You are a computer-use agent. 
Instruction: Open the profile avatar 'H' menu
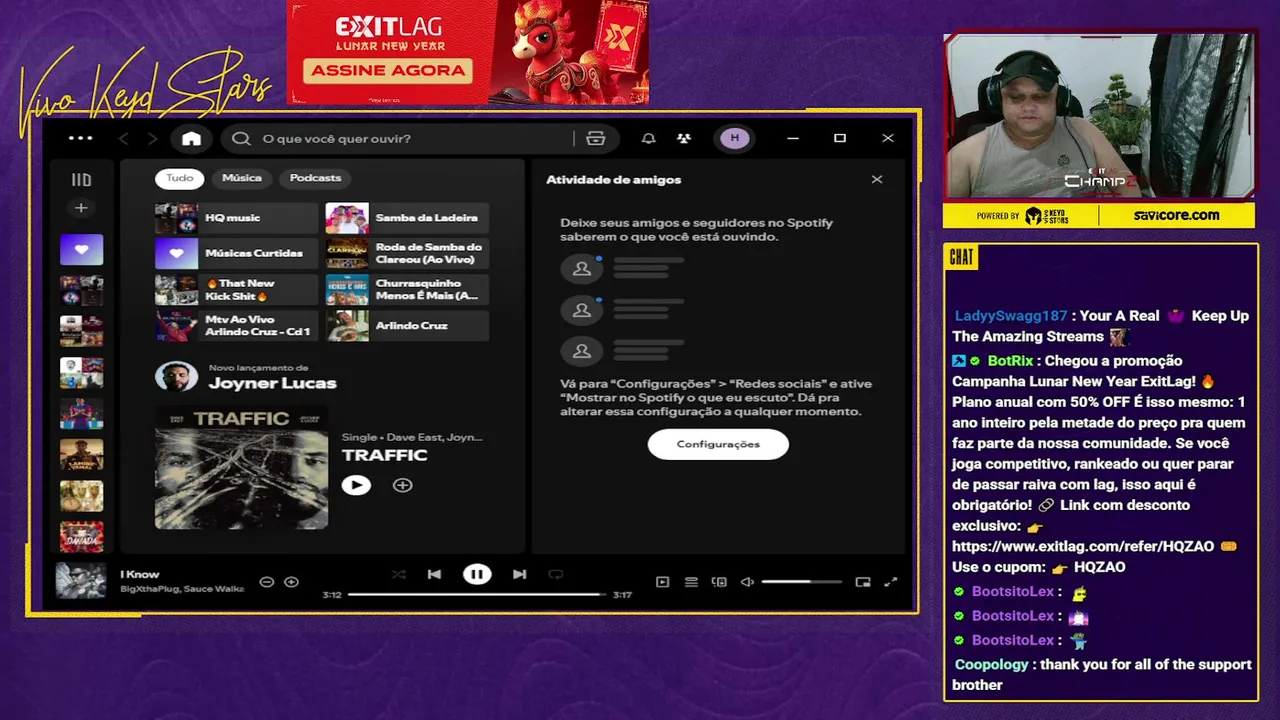pos(735,138)
